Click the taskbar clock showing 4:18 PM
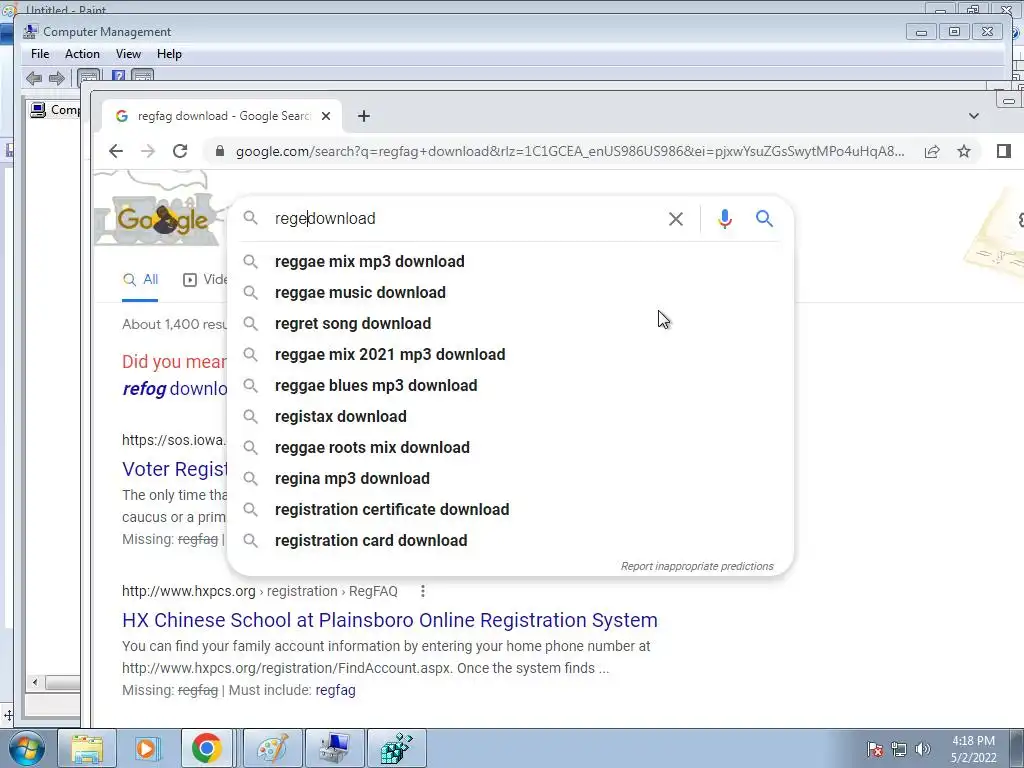Screen dimensions: 1024x768 click(973, 749)
